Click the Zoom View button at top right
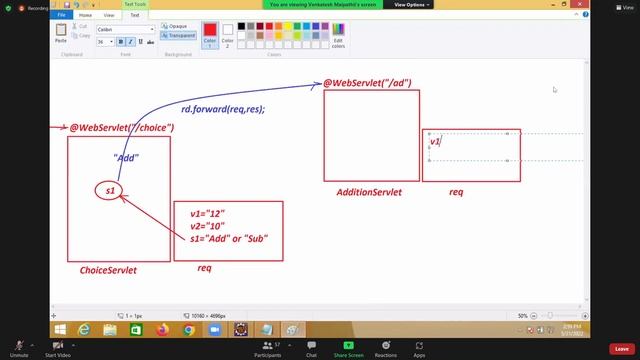 [625, 7]
